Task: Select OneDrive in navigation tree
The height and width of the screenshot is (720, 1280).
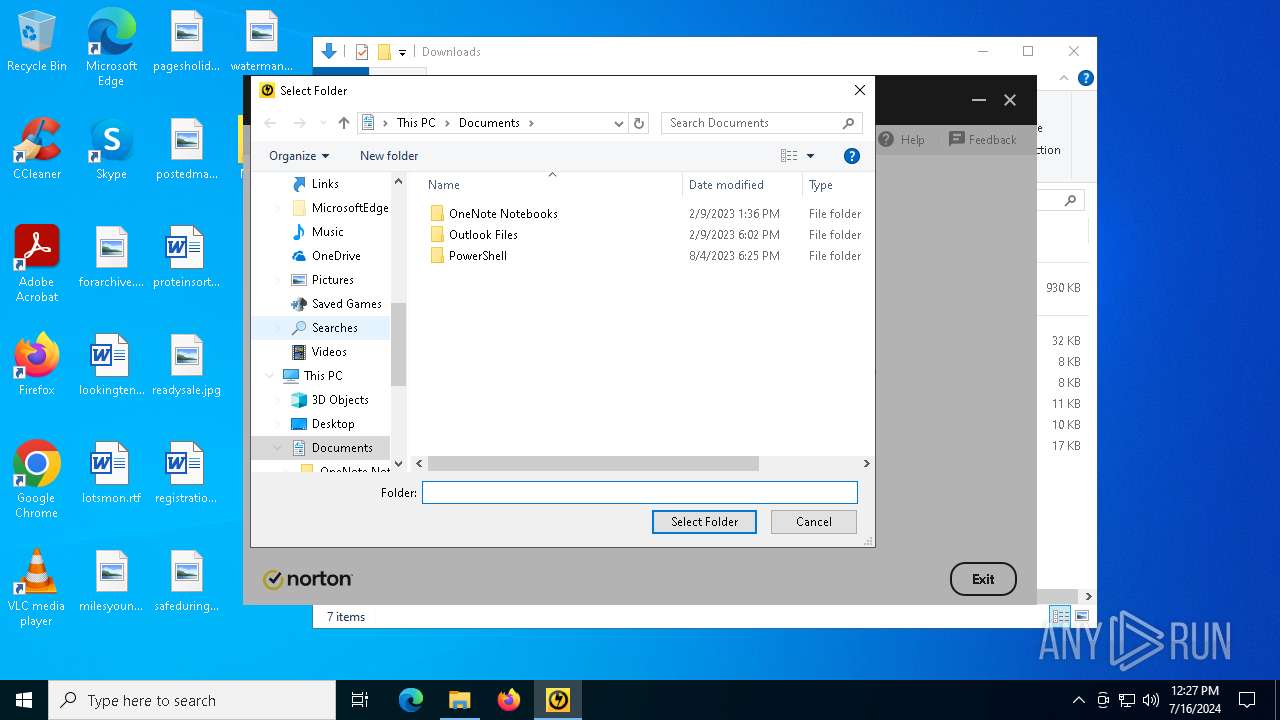Action: click(336, 256)
